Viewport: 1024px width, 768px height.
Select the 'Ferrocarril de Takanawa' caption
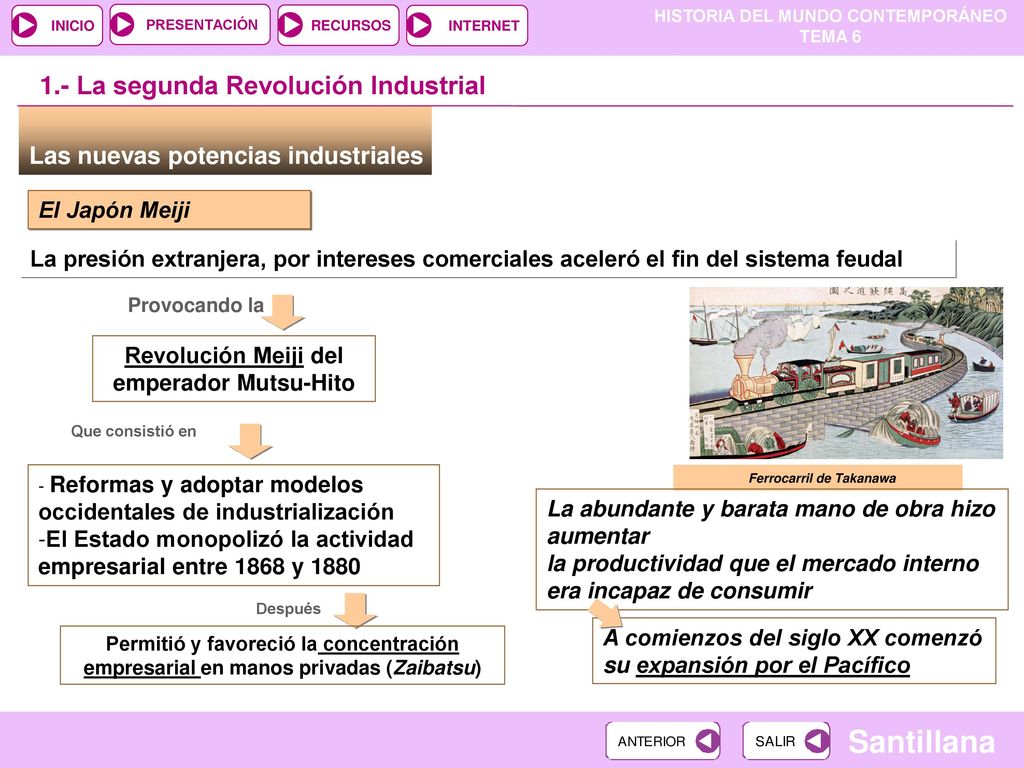[x=822, y=478]
